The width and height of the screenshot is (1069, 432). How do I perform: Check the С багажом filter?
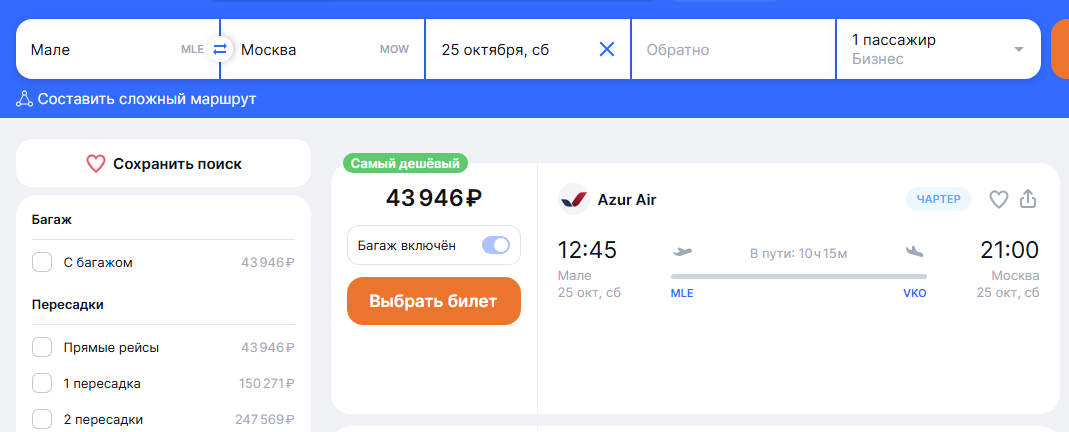pos(42,262)
